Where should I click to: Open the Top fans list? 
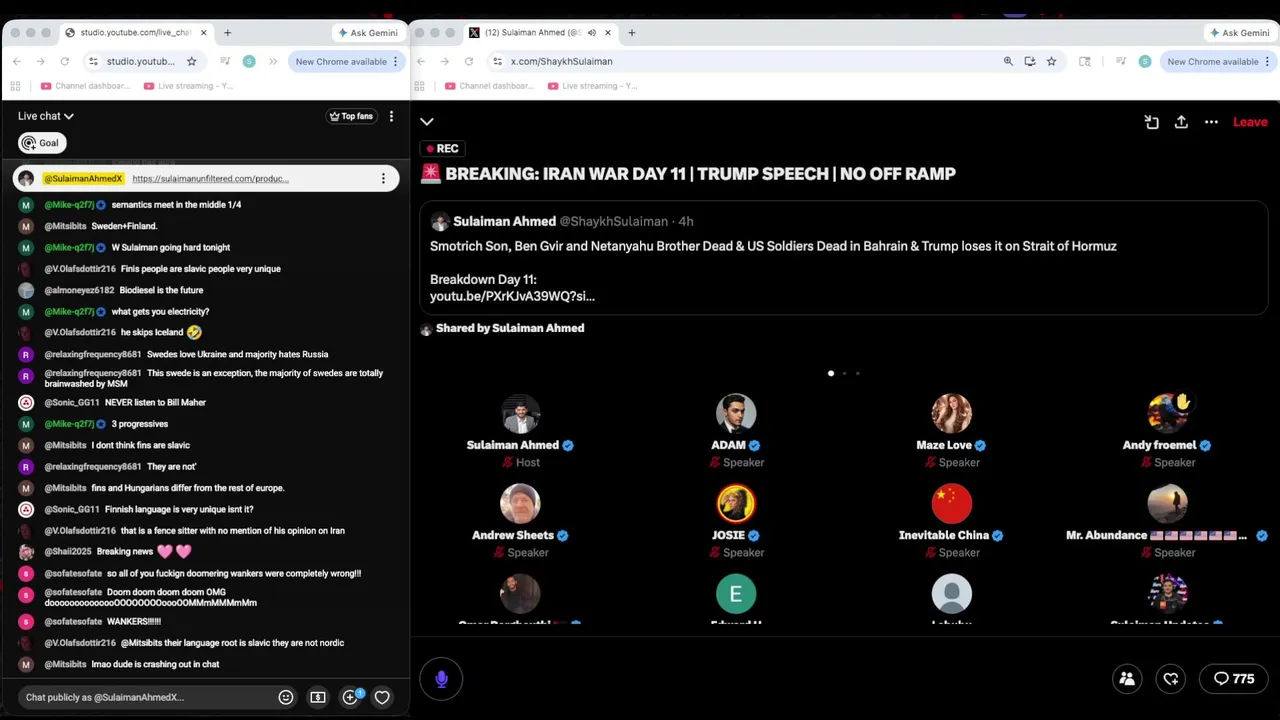(x=351, y=116)
